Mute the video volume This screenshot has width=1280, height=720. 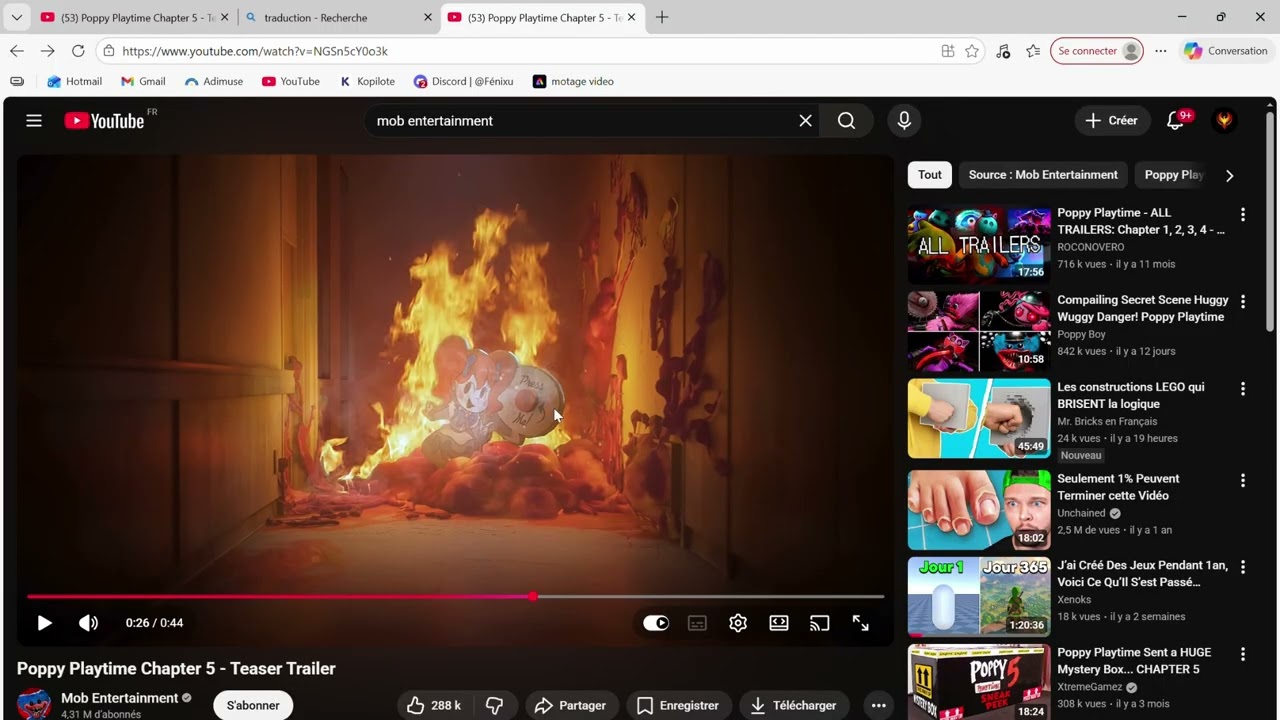[x=89, y=623]
